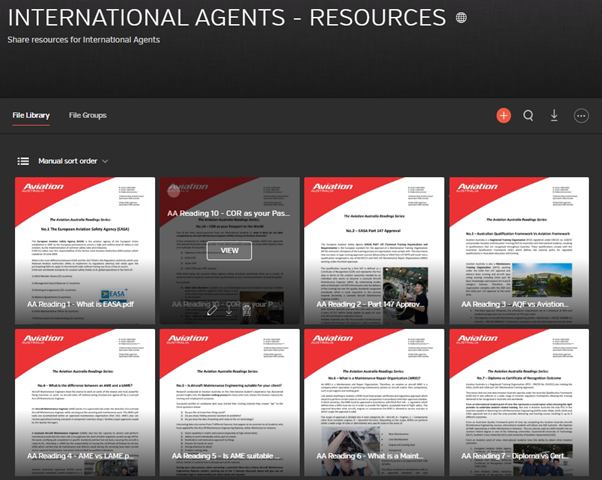Click the pencil edit icon on AA Reading 10
This screenshot has height=480, width=602.
212,310
